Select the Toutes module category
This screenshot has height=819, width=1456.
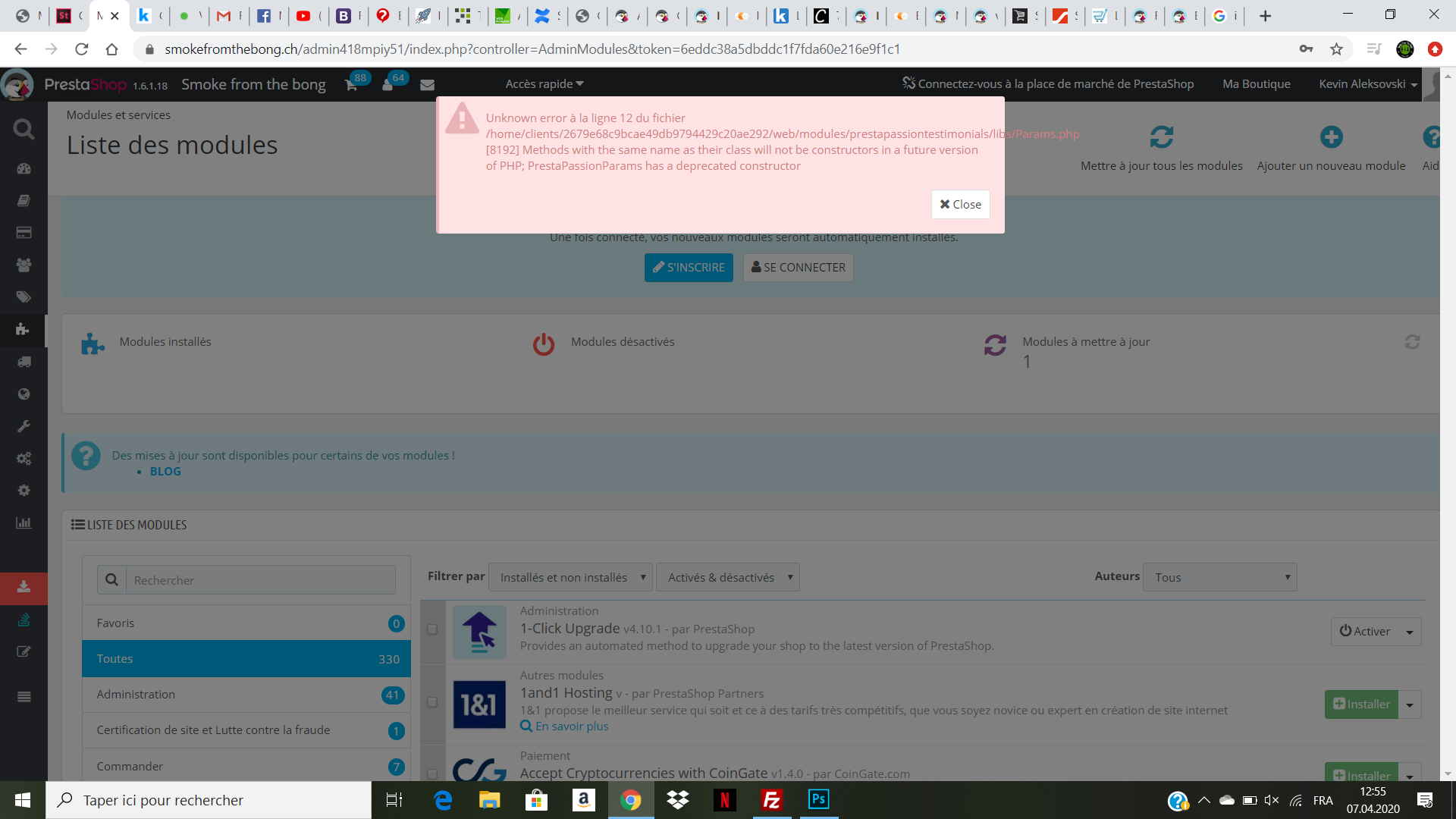pyautogui.click(x=246, y=659)
